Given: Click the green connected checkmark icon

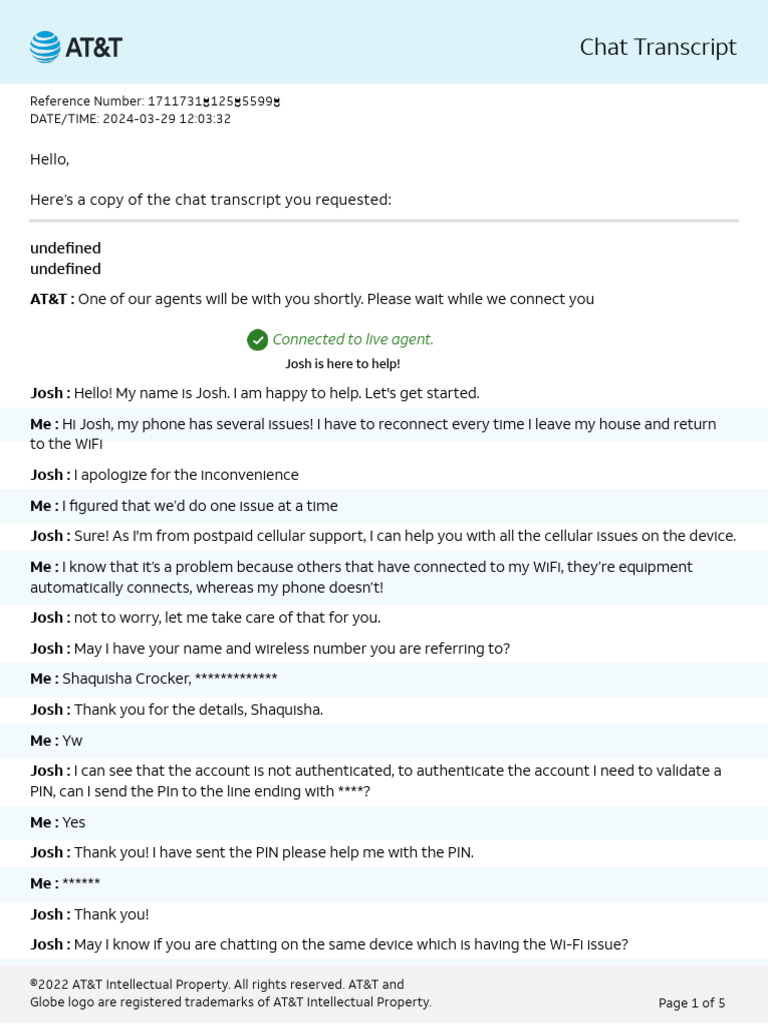Looking at the screenshot, I should click(x=257, y=340).
